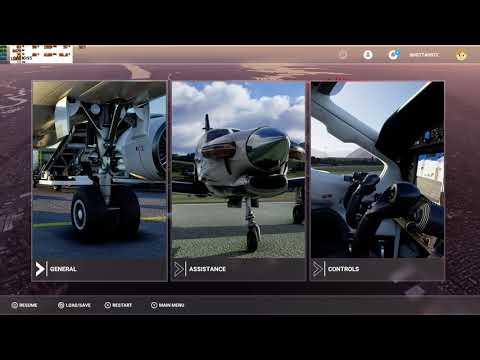Click the player avatar picture

point(462,54)
